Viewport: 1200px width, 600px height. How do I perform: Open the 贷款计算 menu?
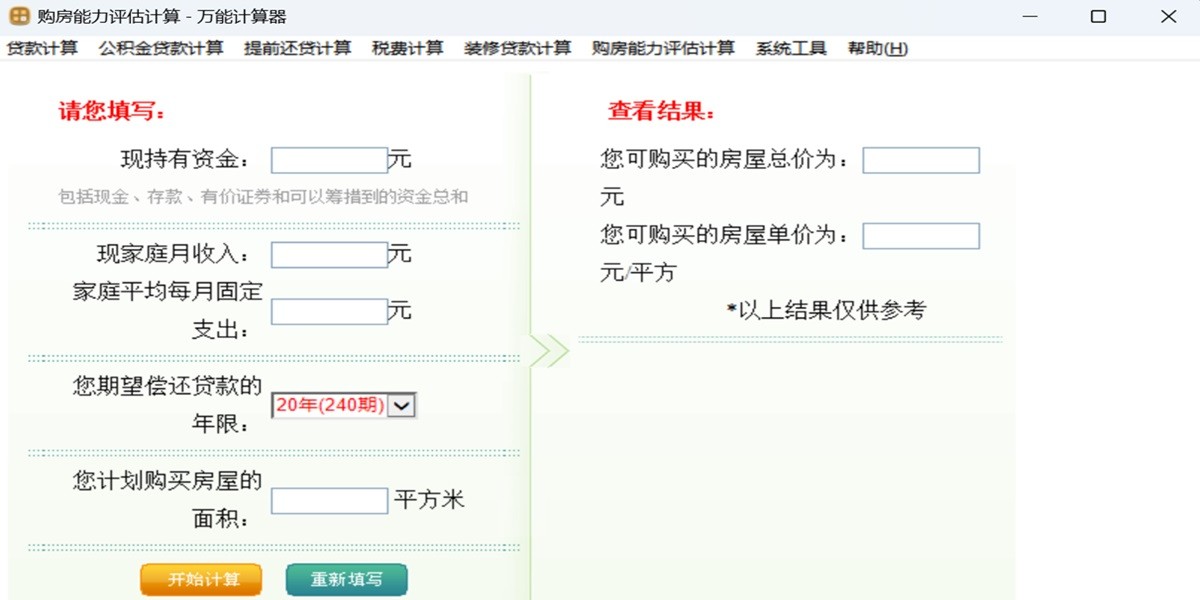(x=42, y=48)
